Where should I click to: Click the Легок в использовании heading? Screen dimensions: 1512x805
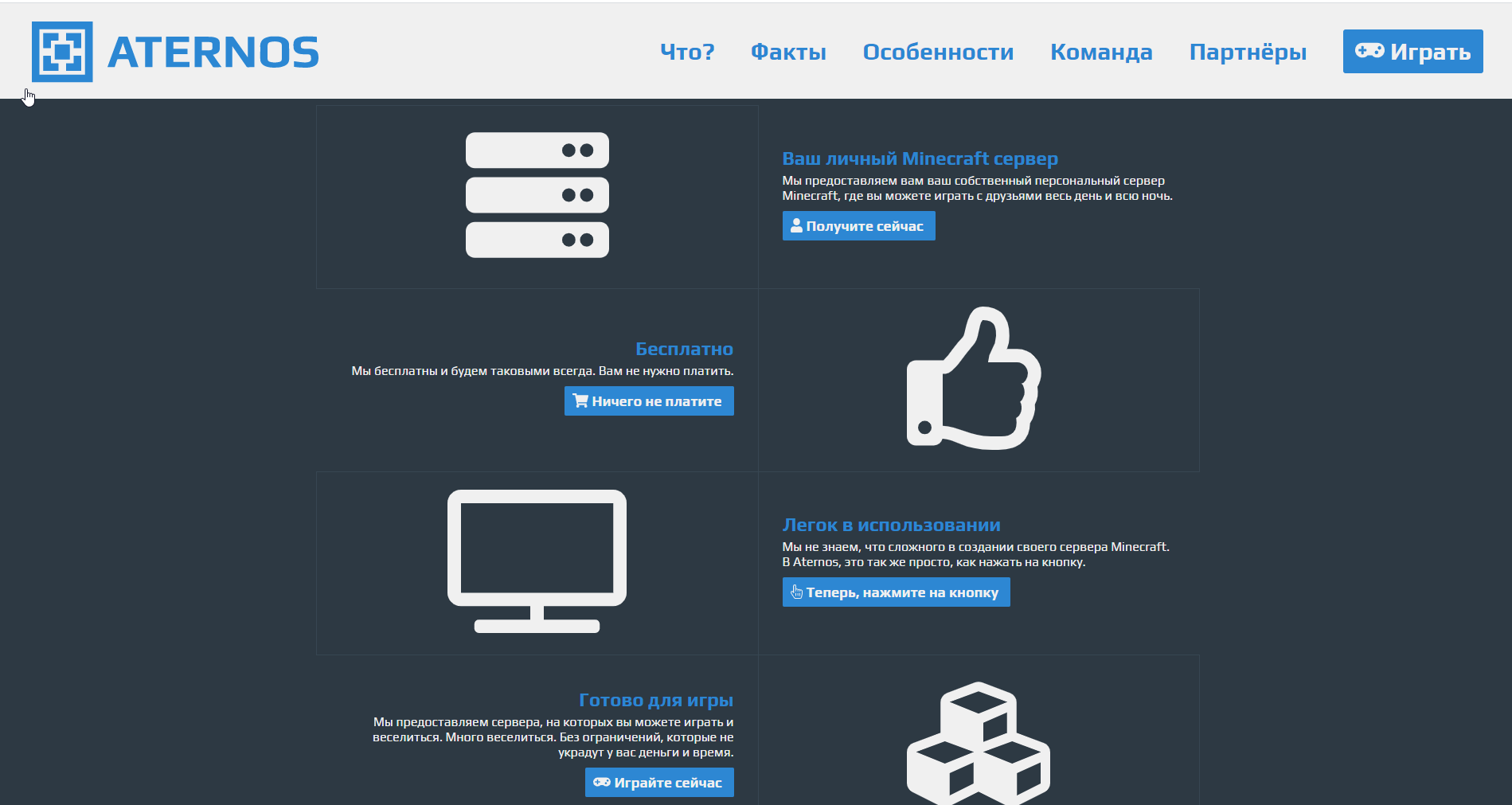click(891, 525)
